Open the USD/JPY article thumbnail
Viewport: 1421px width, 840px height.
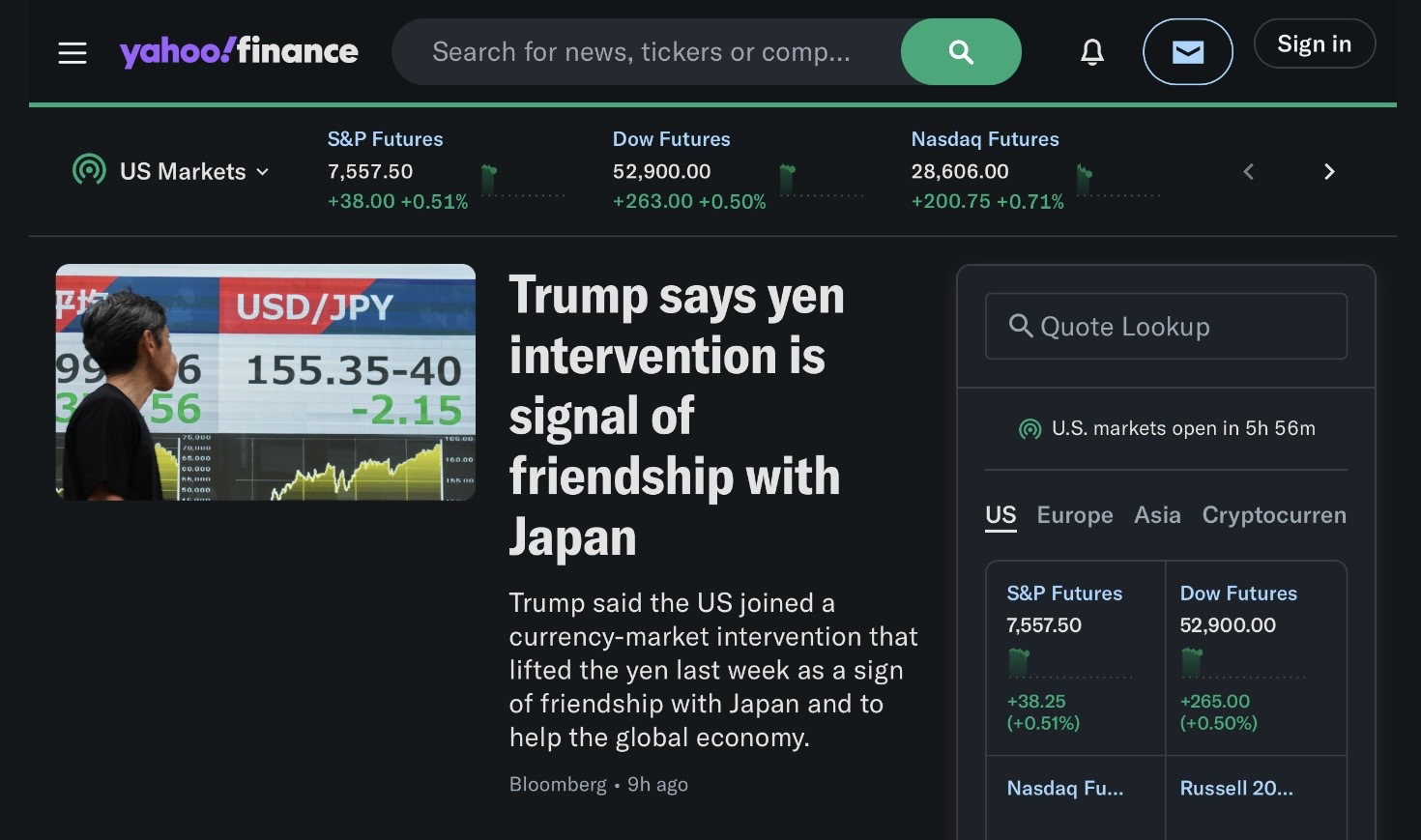click(x=266, y=382)
